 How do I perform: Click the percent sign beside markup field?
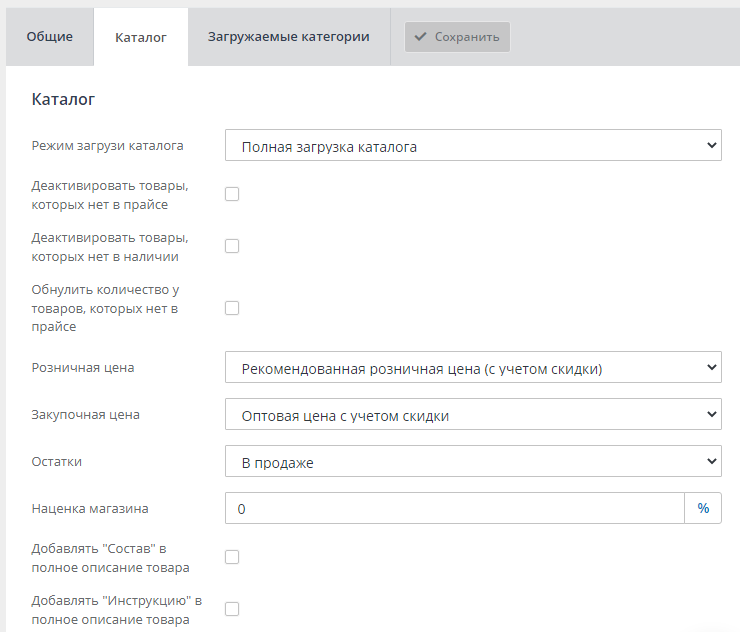pyautogui.click(x=703, y=509)
